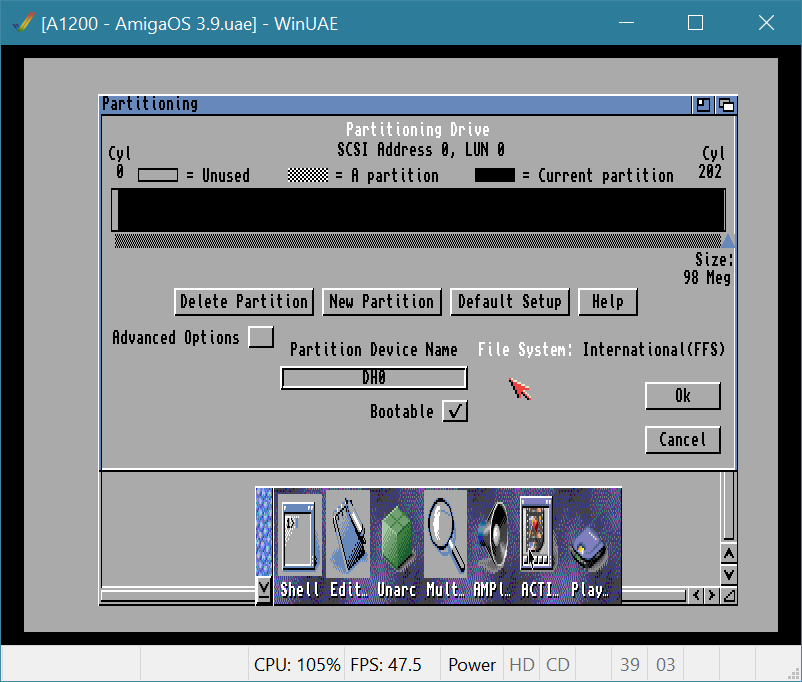
Task: Click floppy track indicator 39
Action: tap(630, 665)
